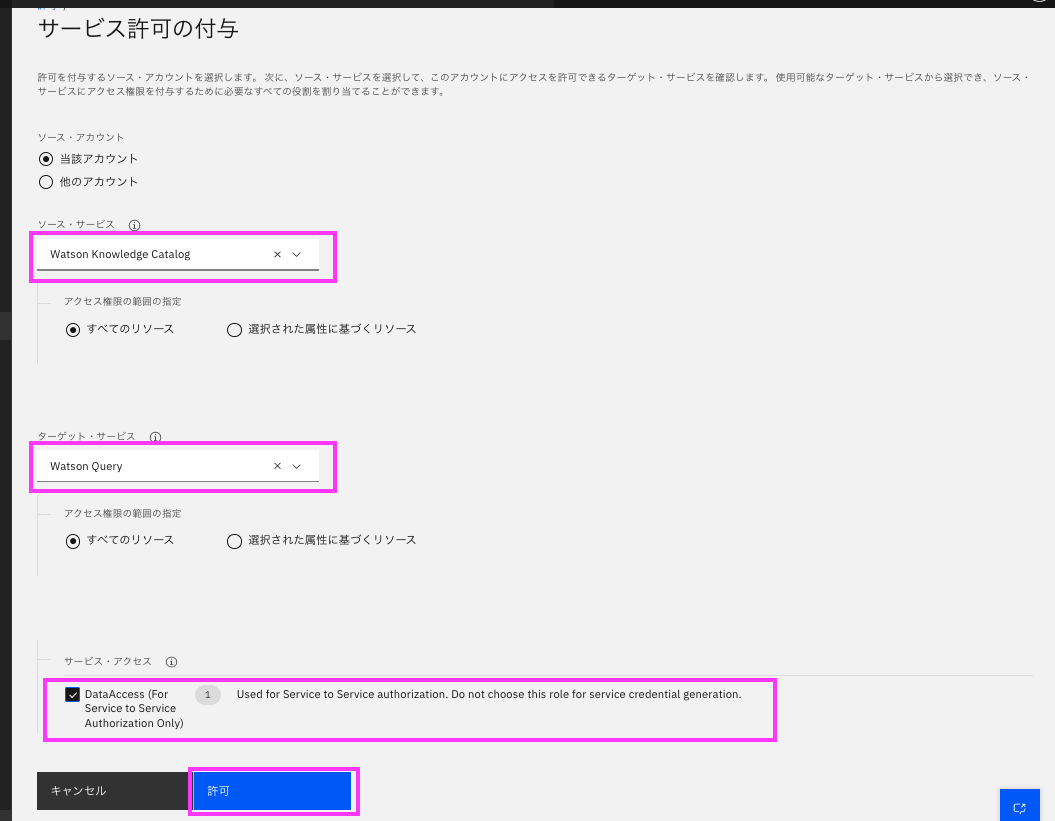This screenshot has height=821, width=1055.
Task: Click the action count badge showing 1
Action: coord(208,694)
